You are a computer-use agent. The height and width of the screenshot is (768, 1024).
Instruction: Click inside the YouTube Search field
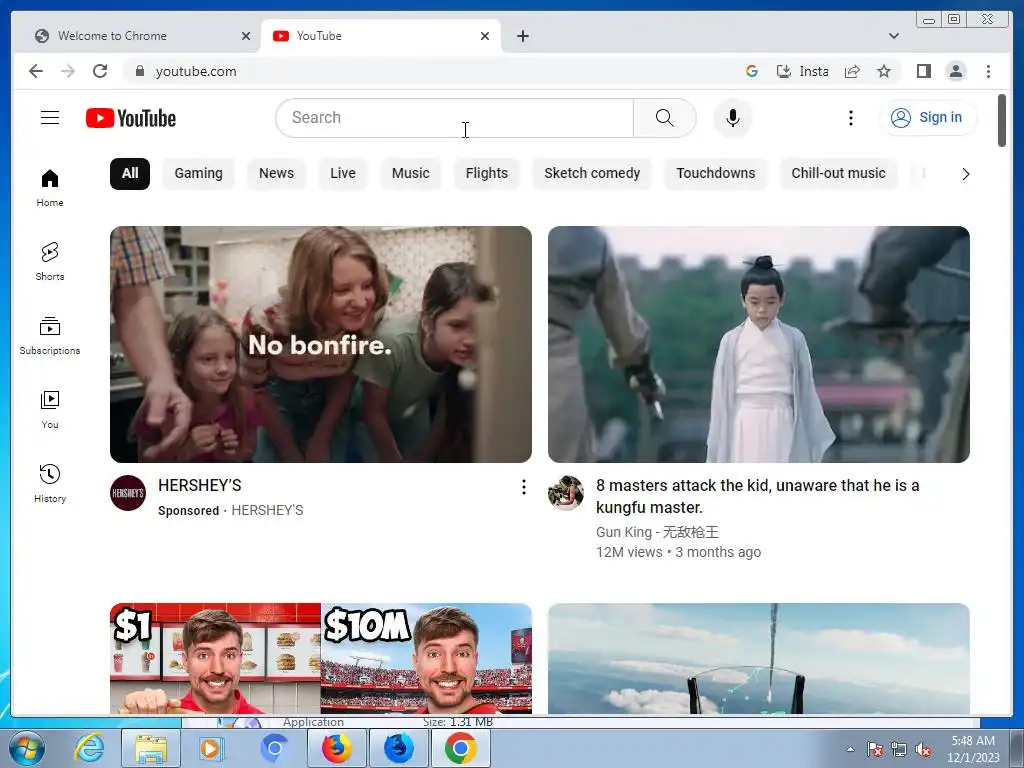(455, 118)
